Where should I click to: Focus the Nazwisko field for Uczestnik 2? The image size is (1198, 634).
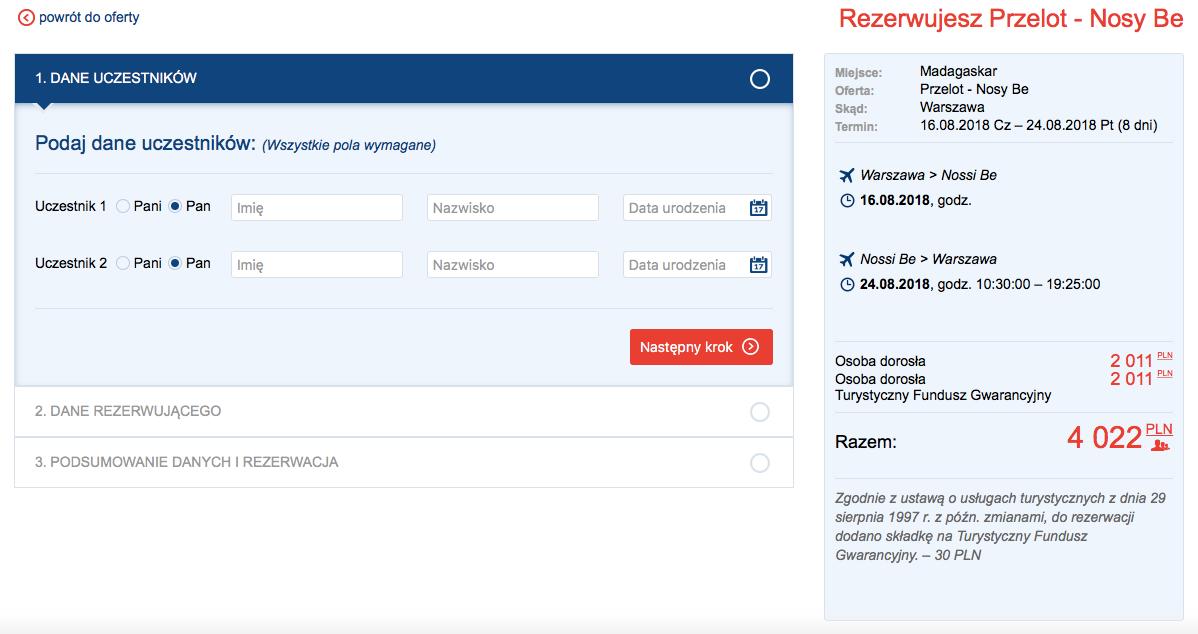513,265
